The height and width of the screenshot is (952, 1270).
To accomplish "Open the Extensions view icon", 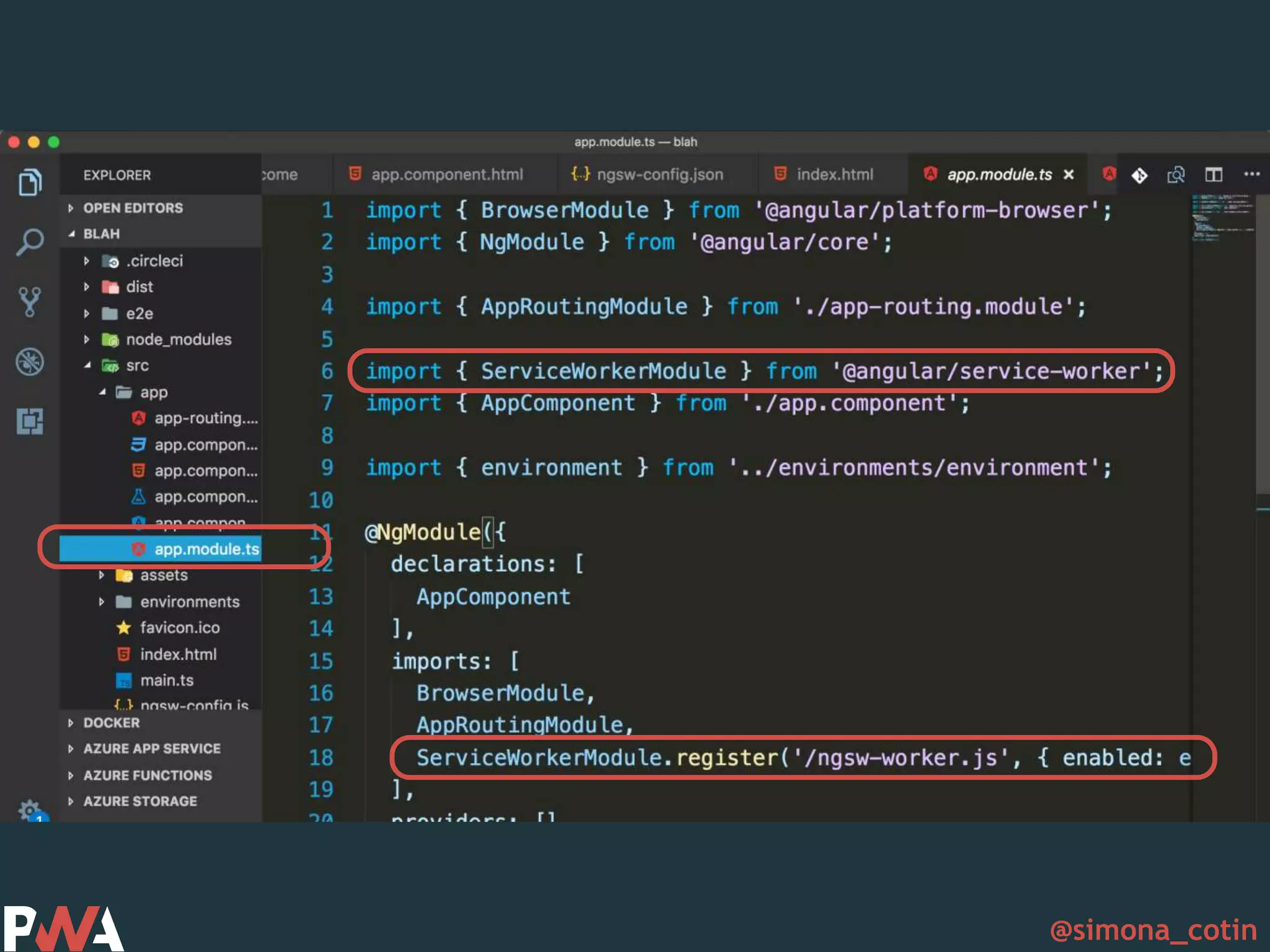I will tap(30, 421).
